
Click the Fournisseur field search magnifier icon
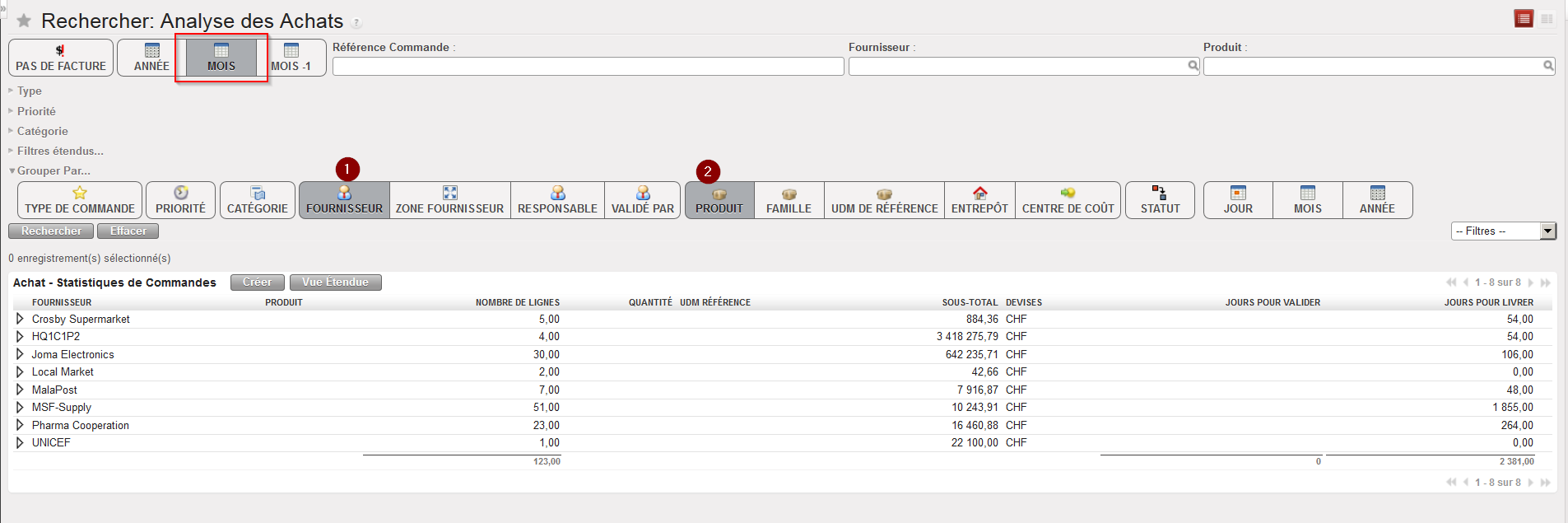tap(1193, 66)
